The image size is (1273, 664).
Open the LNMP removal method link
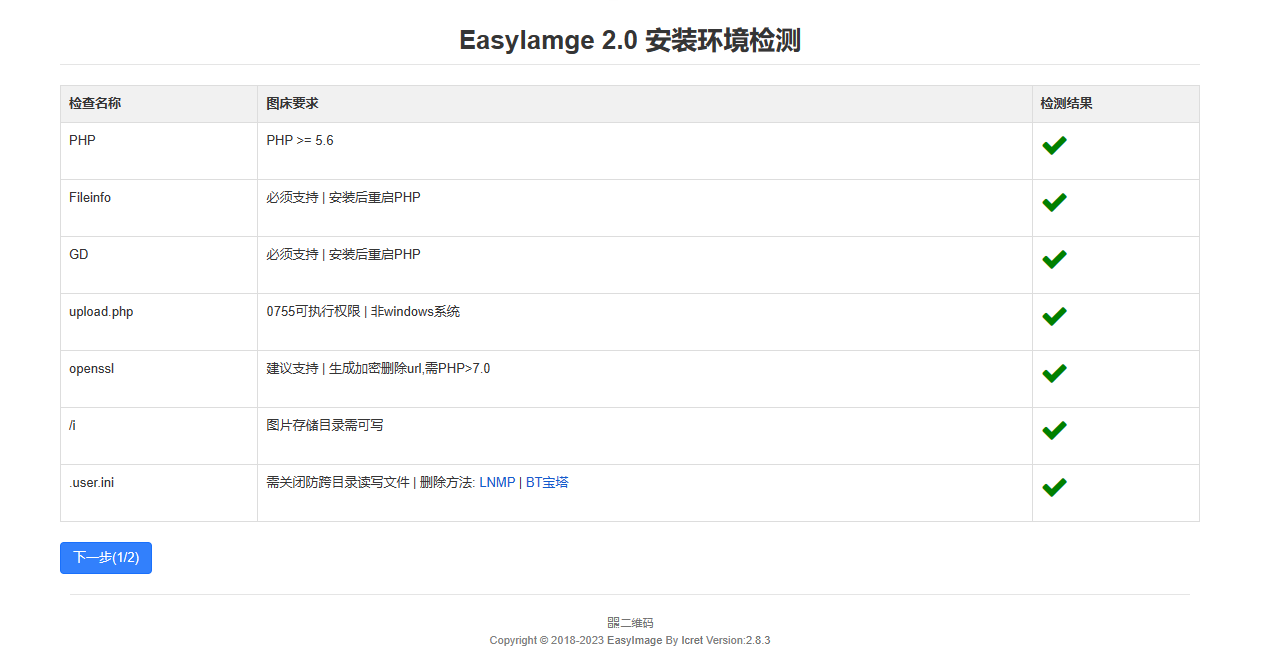(497, 482)
